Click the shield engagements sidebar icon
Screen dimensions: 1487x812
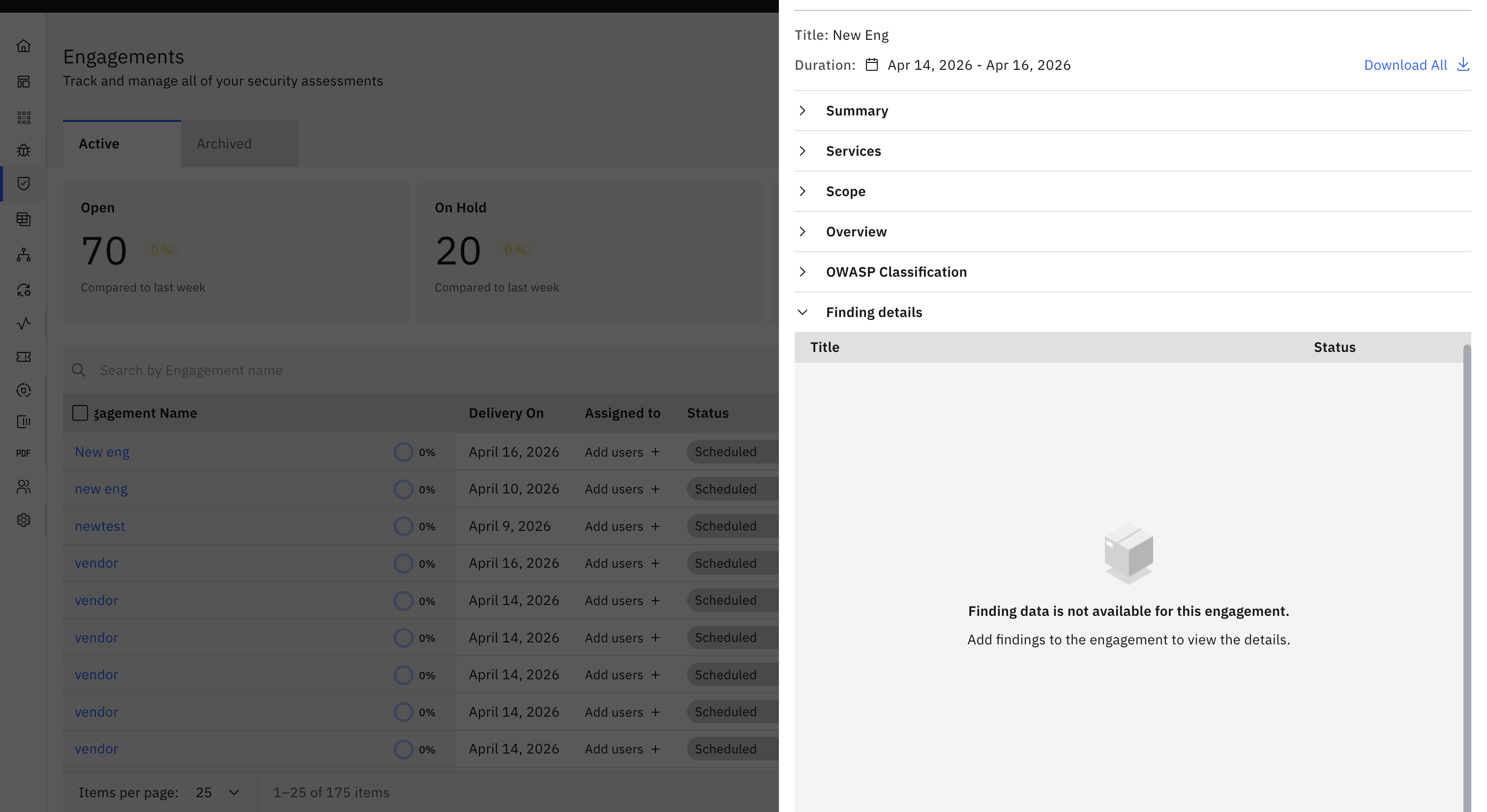click(24, 183)
